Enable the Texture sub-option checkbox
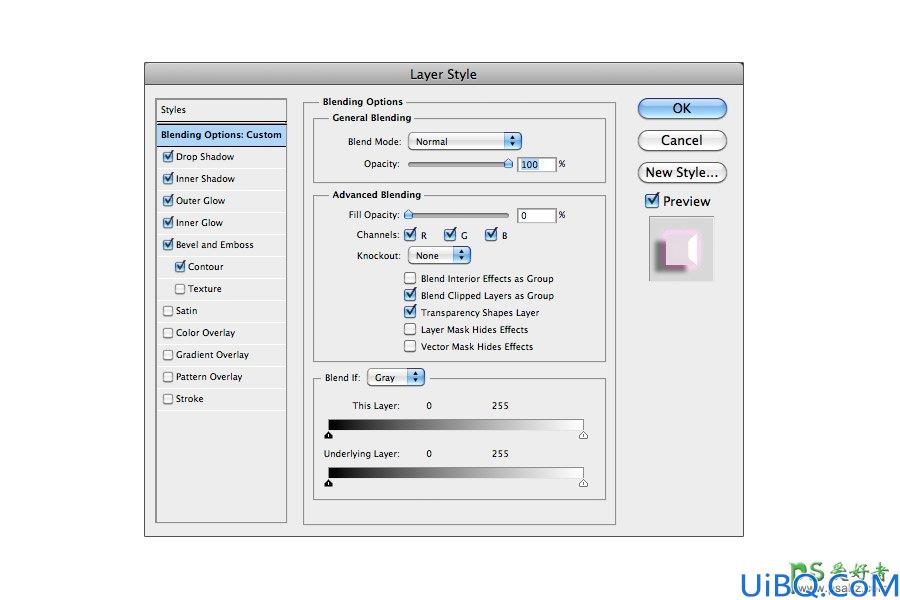900x600 pixels. coord(180,289)
